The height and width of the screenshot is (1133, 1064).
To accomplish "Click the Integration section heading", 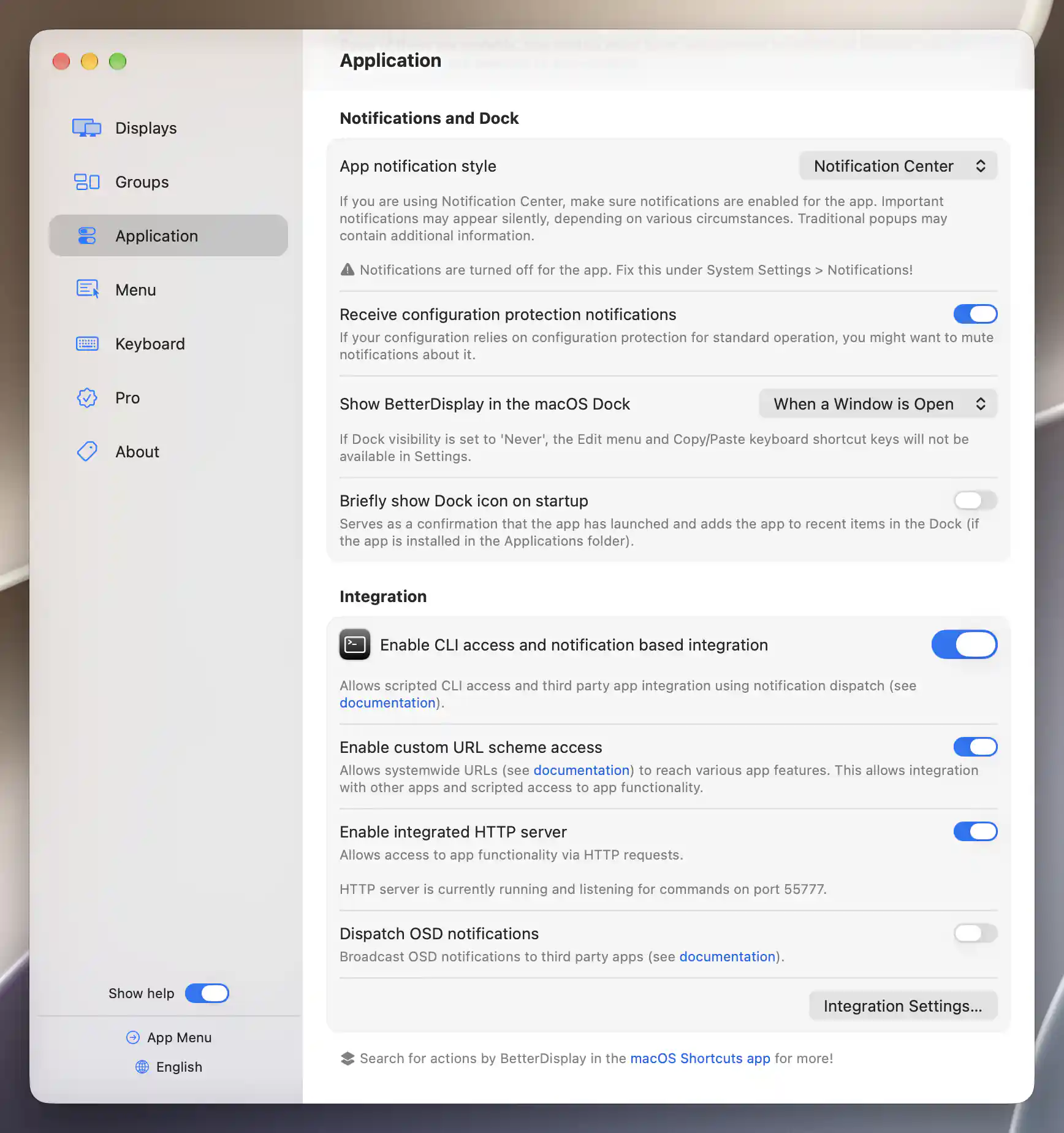I will click(383, 597).
